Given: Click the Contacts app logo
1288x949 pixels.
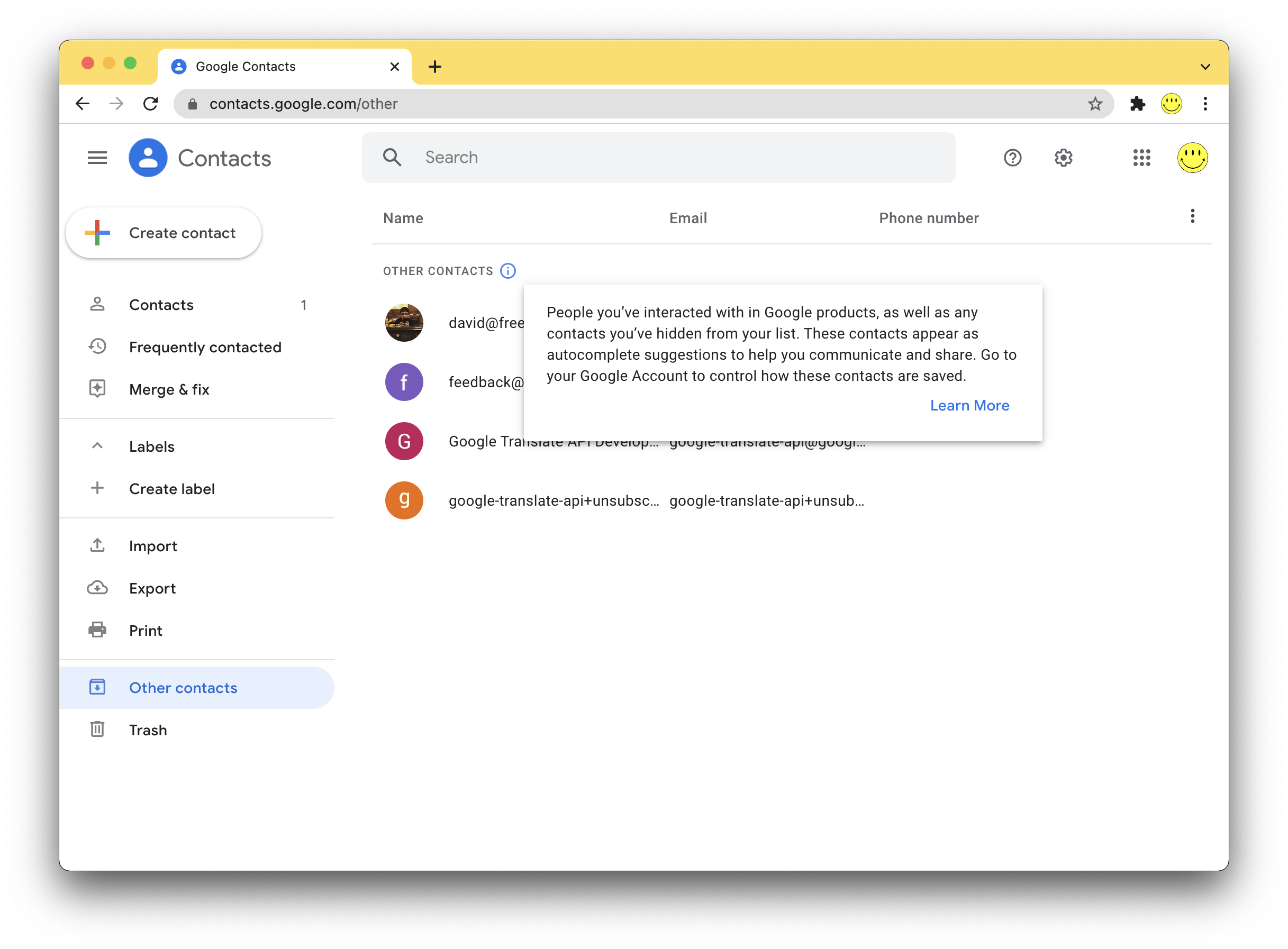Looking at the screenshot, I should point(148,158).
